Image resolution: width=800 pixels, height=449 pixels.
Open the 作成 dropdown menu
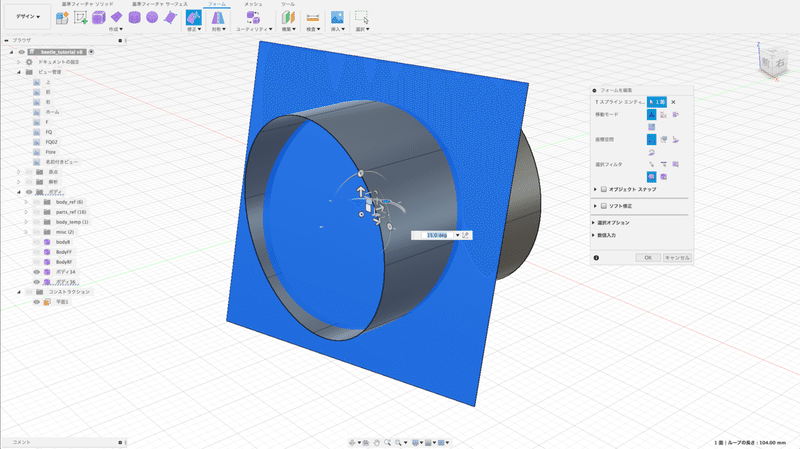tap(116, 29)
